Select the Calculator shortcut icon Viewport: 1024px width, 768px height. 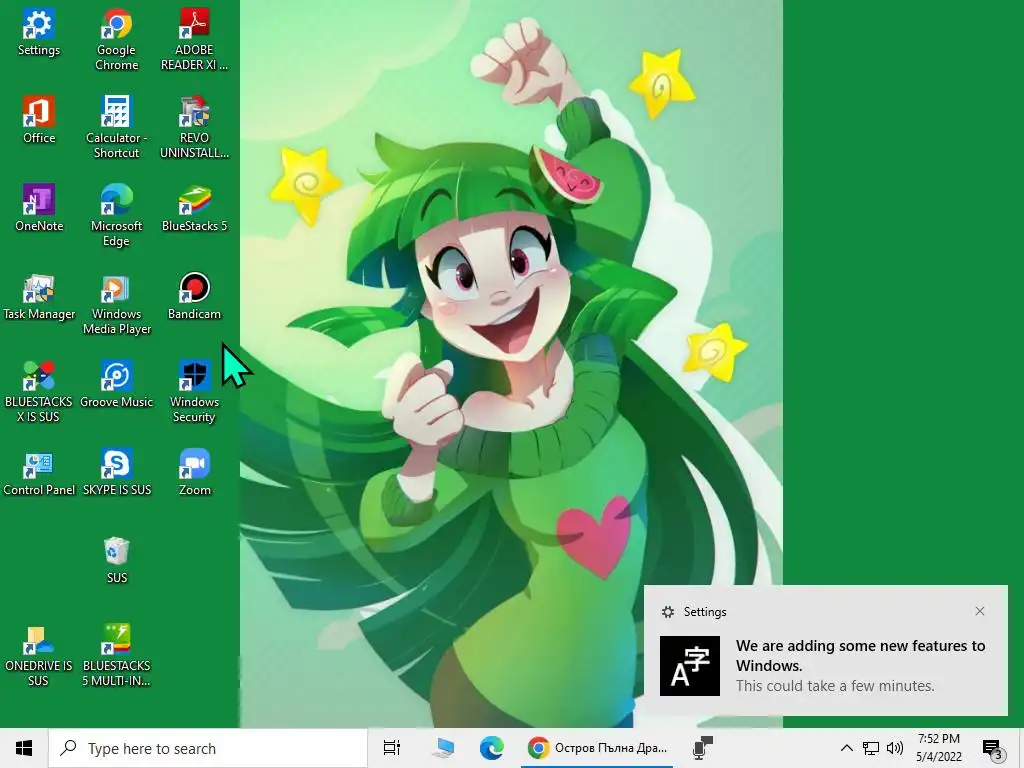116,127
